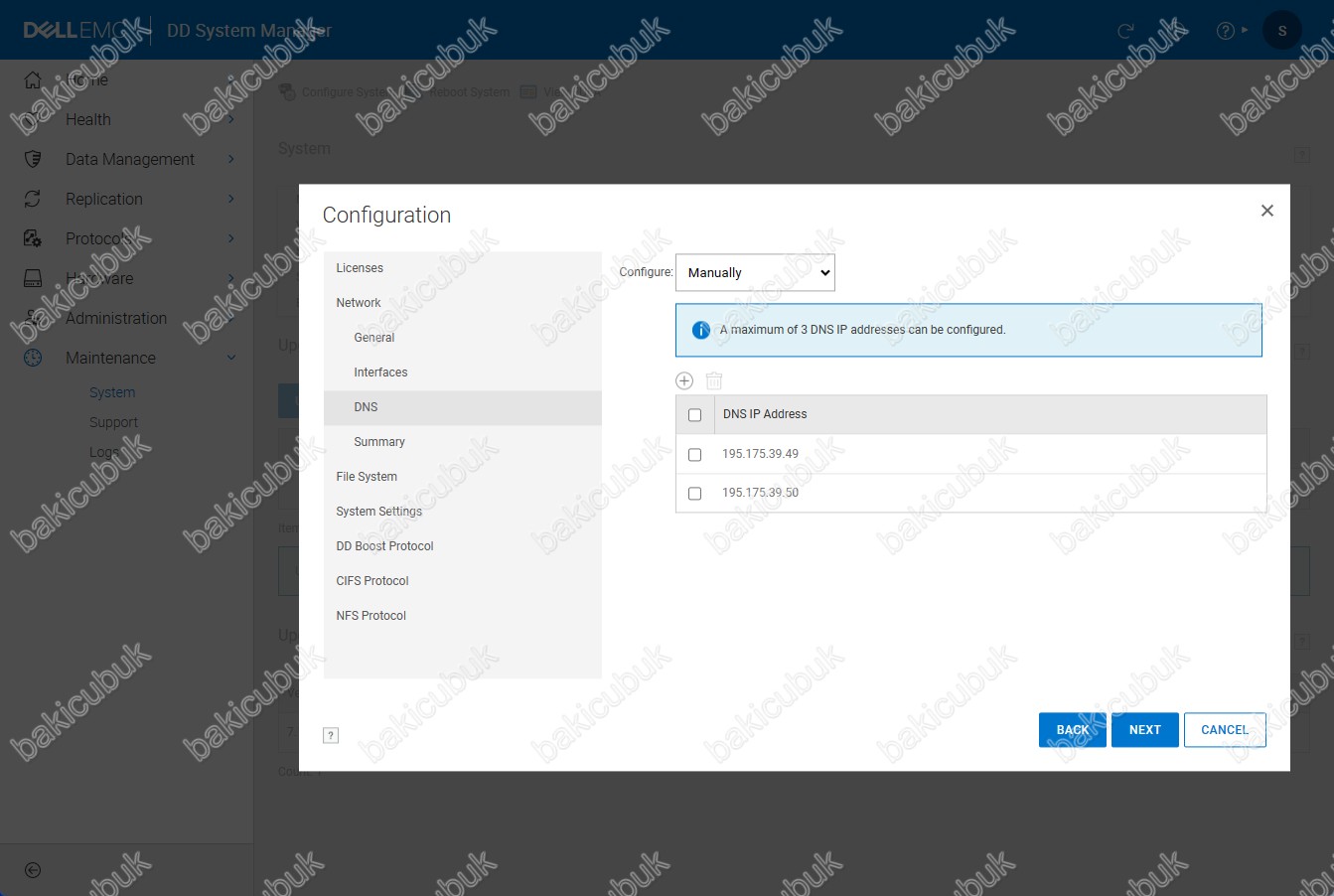Click the user avatar S icon
This screenshot has height=896, width=1334.
click(x=1281, y=30)
